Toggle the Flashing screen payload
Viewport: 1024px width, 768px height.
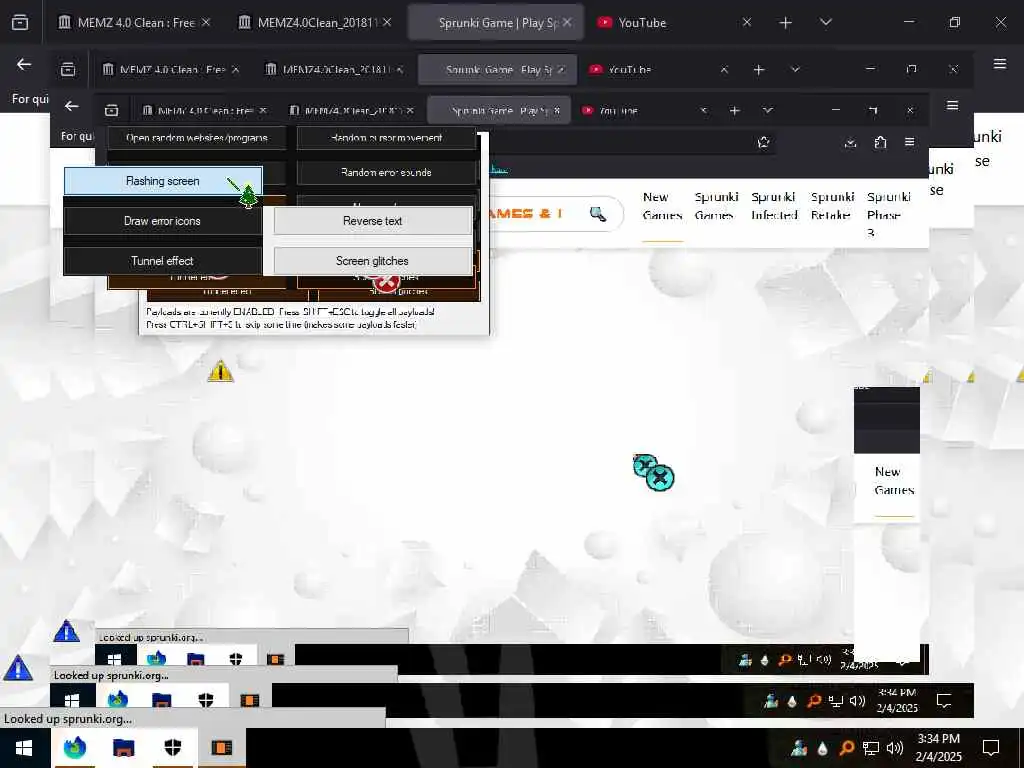(163, 181)
